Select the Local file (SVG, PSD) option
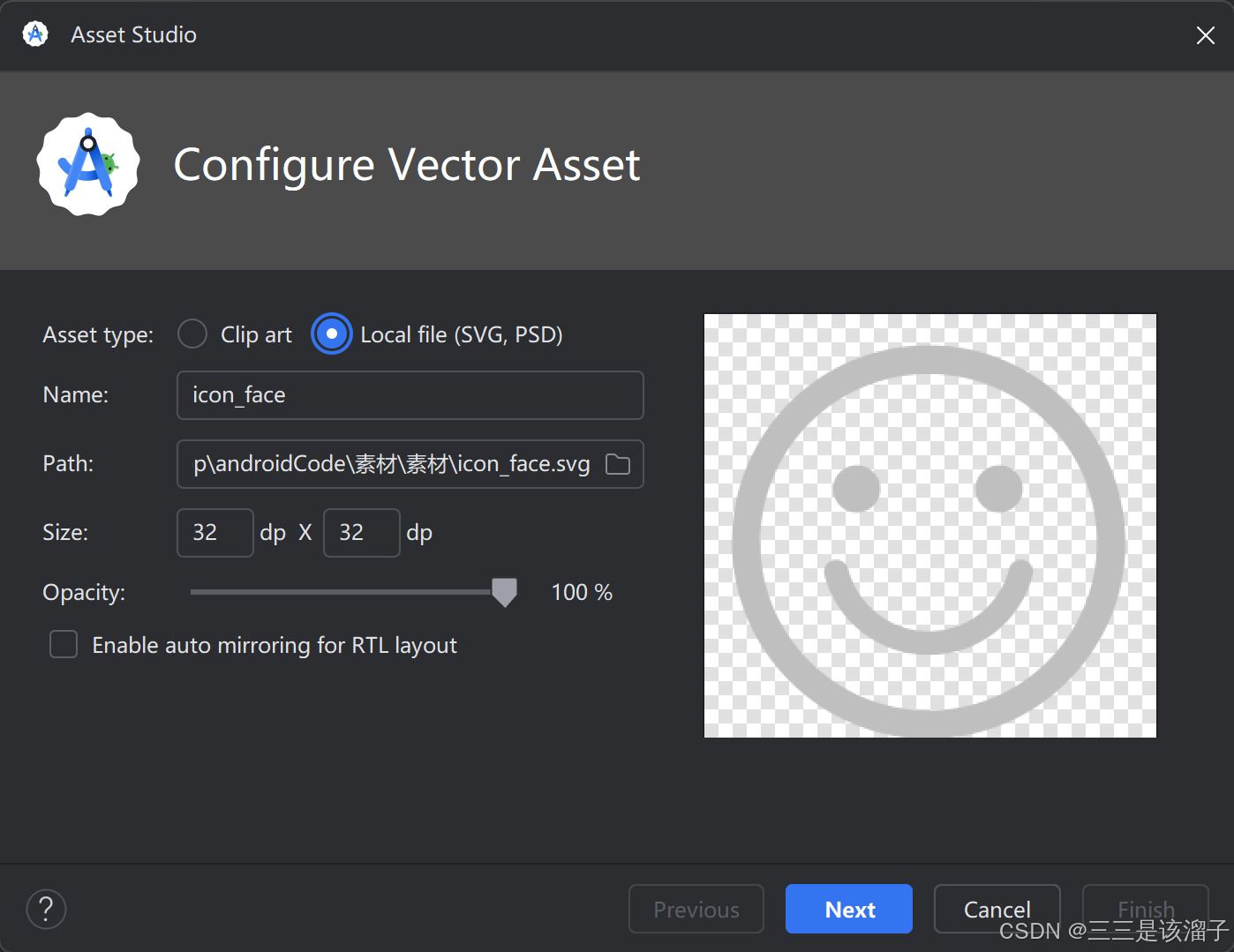 point(332,334)
